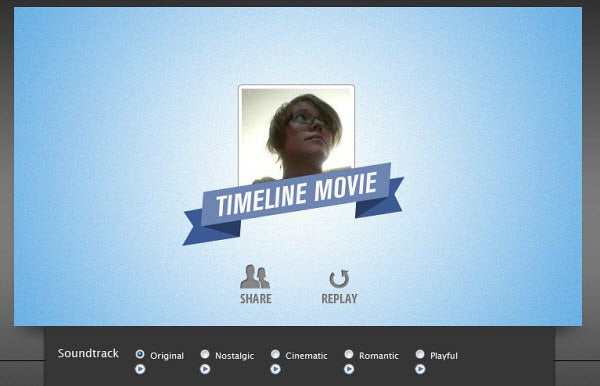
Task: Play the Playful soundtrack preview
Action: point(420,369)
